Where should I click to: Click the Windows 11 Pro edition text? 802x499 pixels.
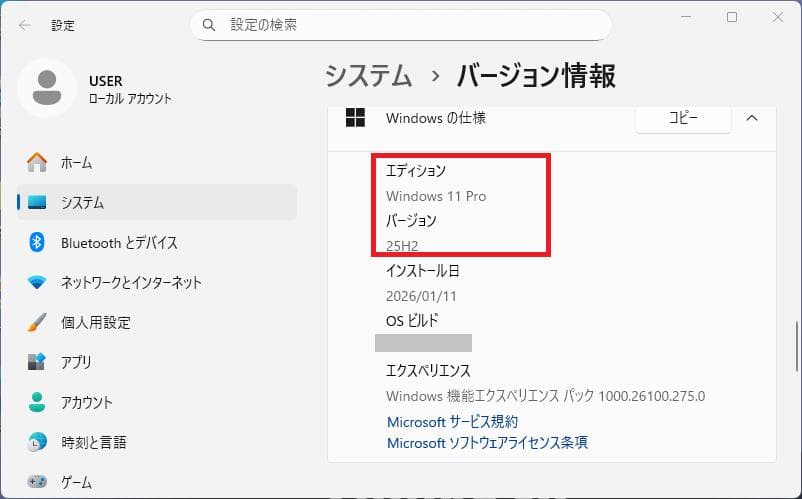(x=436, y=196)
